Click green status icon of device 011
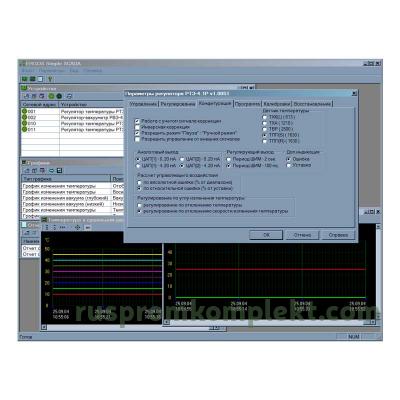 tap(24, 129)
